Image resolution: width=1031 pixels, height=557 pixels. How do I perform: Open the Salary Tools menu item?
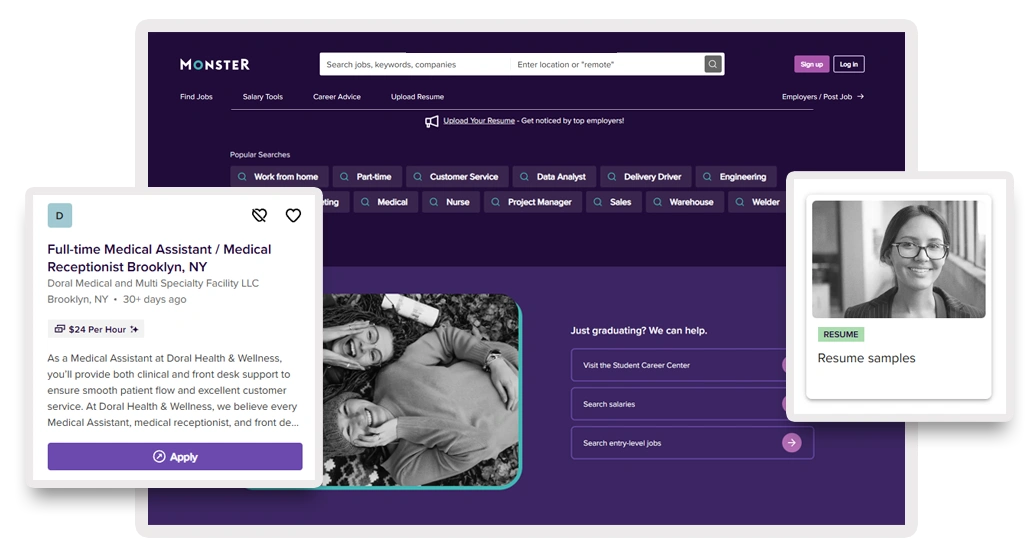point(262,97)
